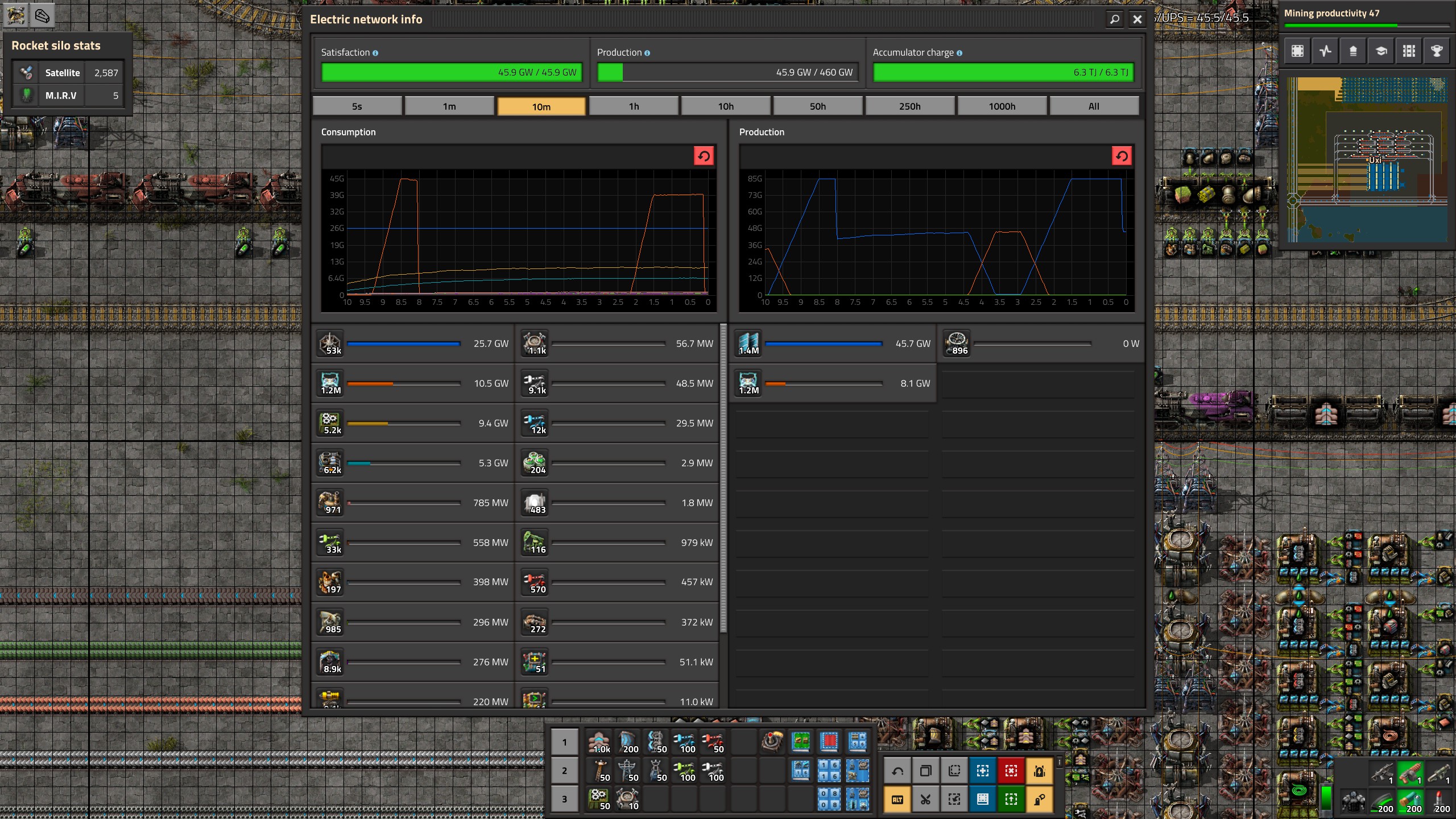Viewport: 1456px width, 819px height.
Task: Pick blue fast inserter 100 in quickbar row 1
Action: tap(685, 742)
